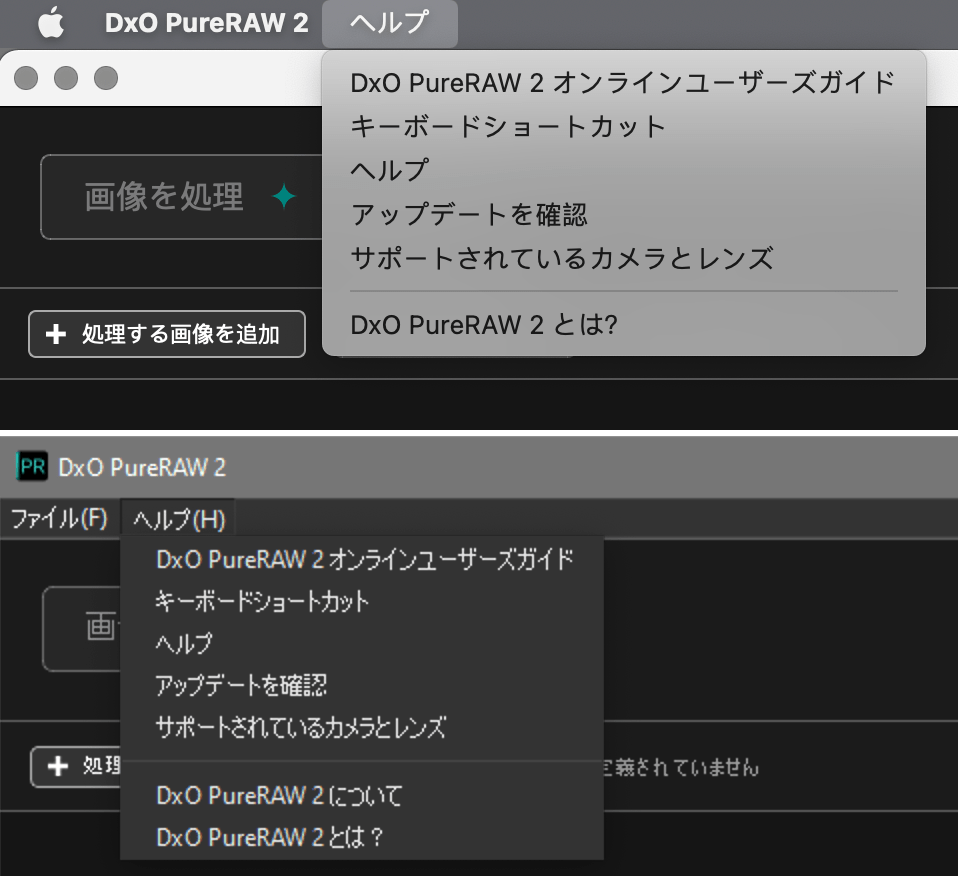Image resolution: width=958 pixels, height=876 pixels.
Task: Click the plus add-images button in Windows window
Action: (76, 766)
